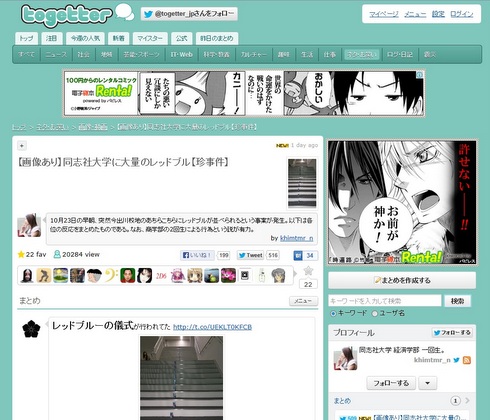Image resolution: width=490 pixels, height=420 pixels.
Task: Open the マイスター tab
Action: point(150,38)
